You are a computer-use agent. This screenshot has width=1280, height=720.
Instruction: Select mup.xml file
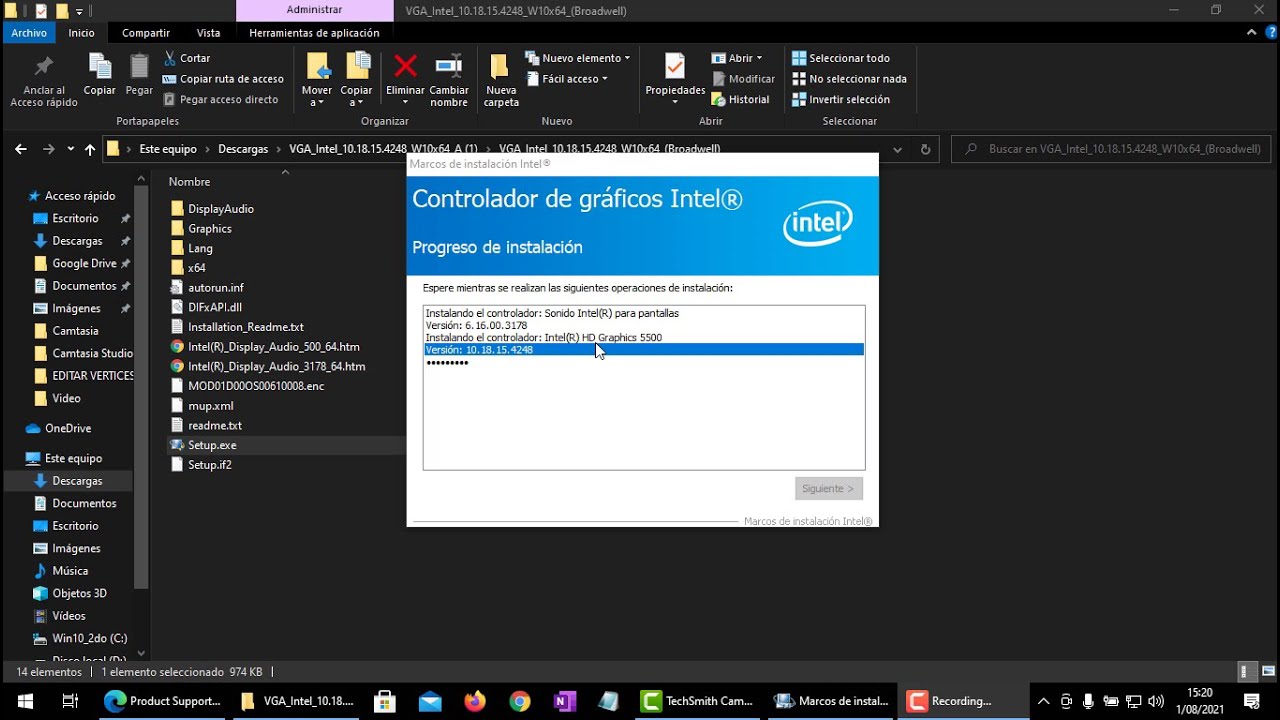[210, 406]
